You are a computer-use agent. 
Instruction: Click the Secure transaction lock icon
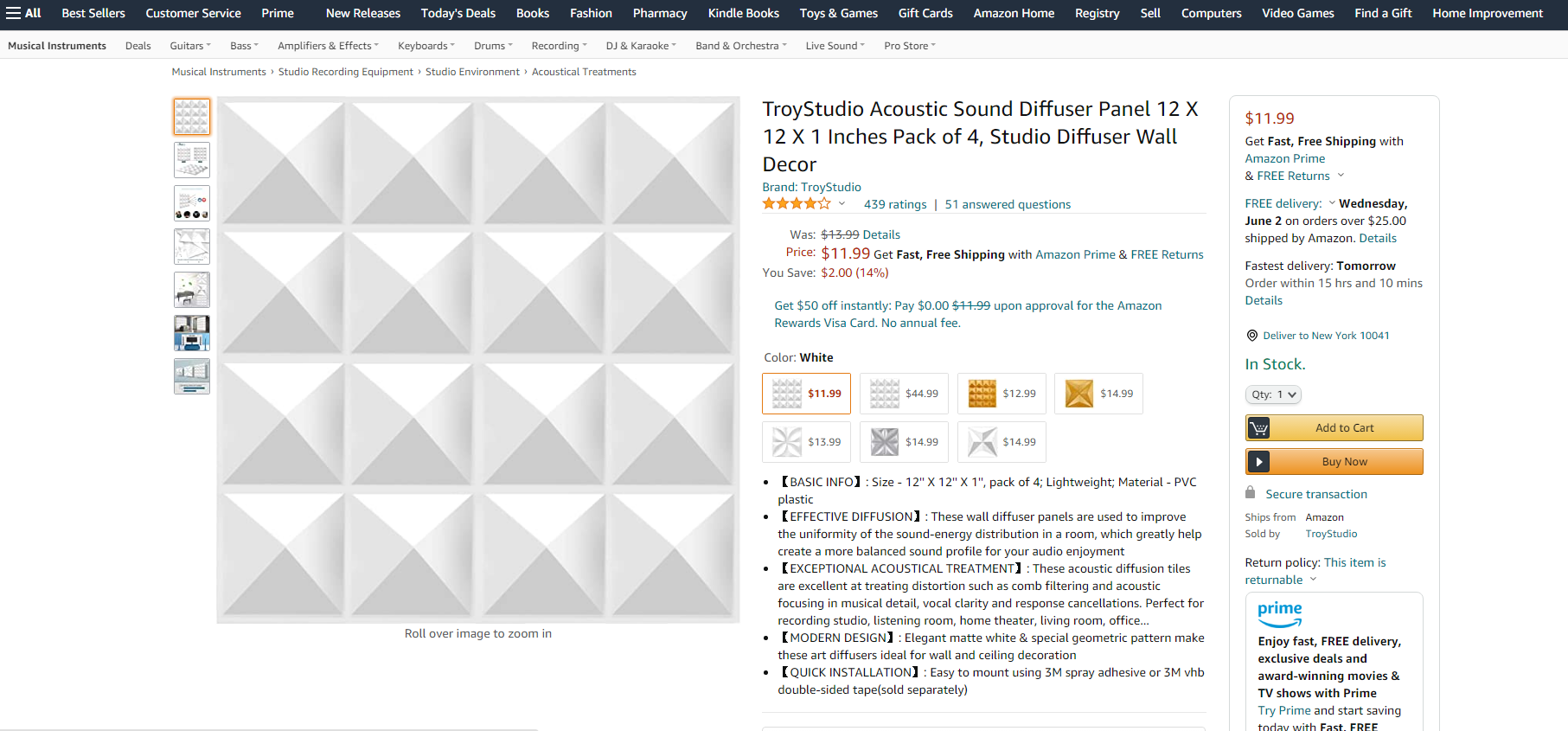pos(1250,493)
